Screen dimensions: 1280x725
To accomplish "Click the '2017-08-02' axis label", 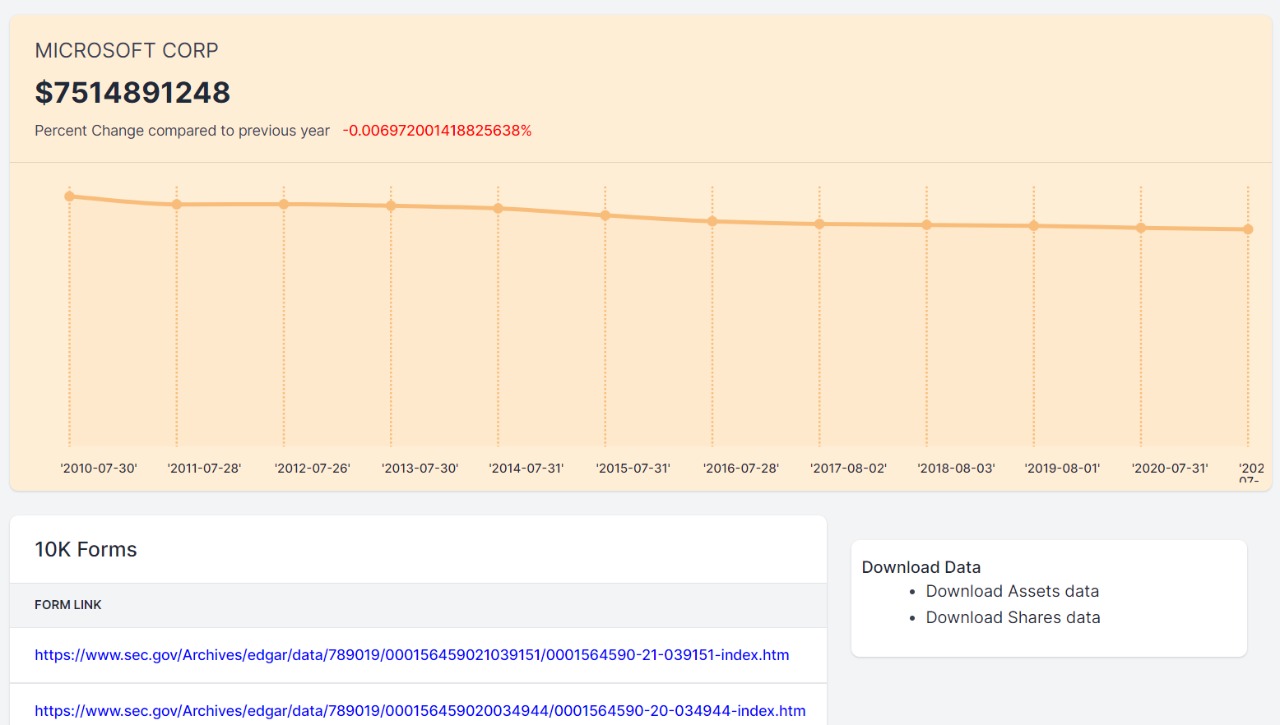I will 848,468.
